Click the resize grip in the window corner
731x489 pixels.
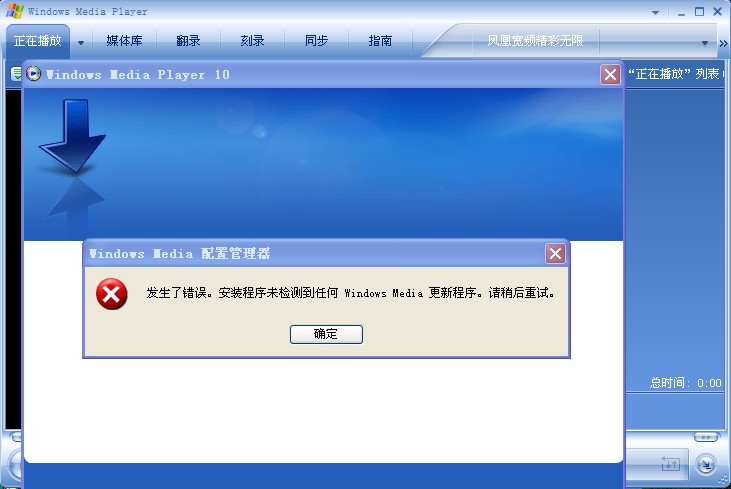click(724, 481)
